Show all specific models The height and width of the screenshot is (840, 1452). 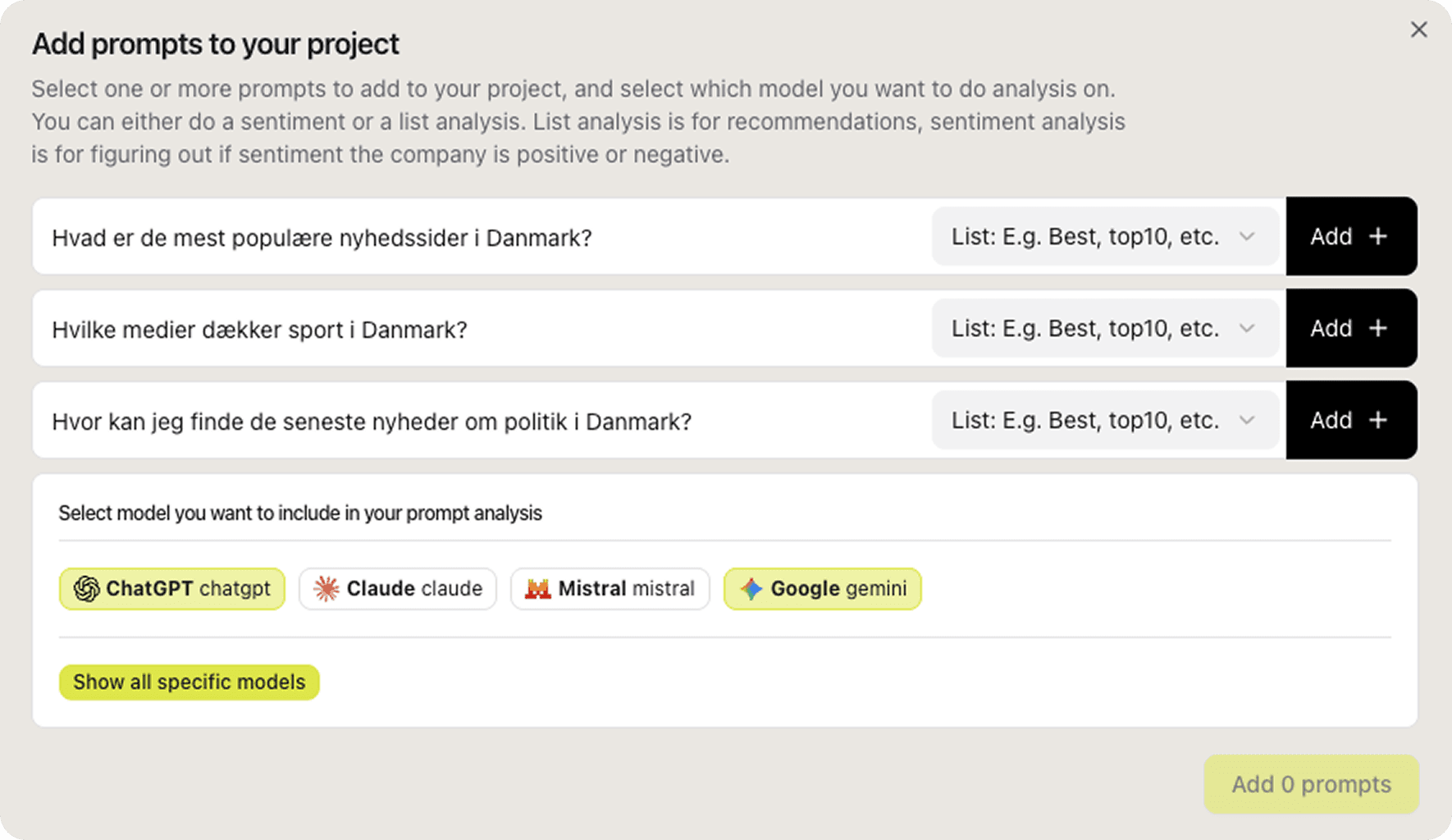[x=189, y=682]
